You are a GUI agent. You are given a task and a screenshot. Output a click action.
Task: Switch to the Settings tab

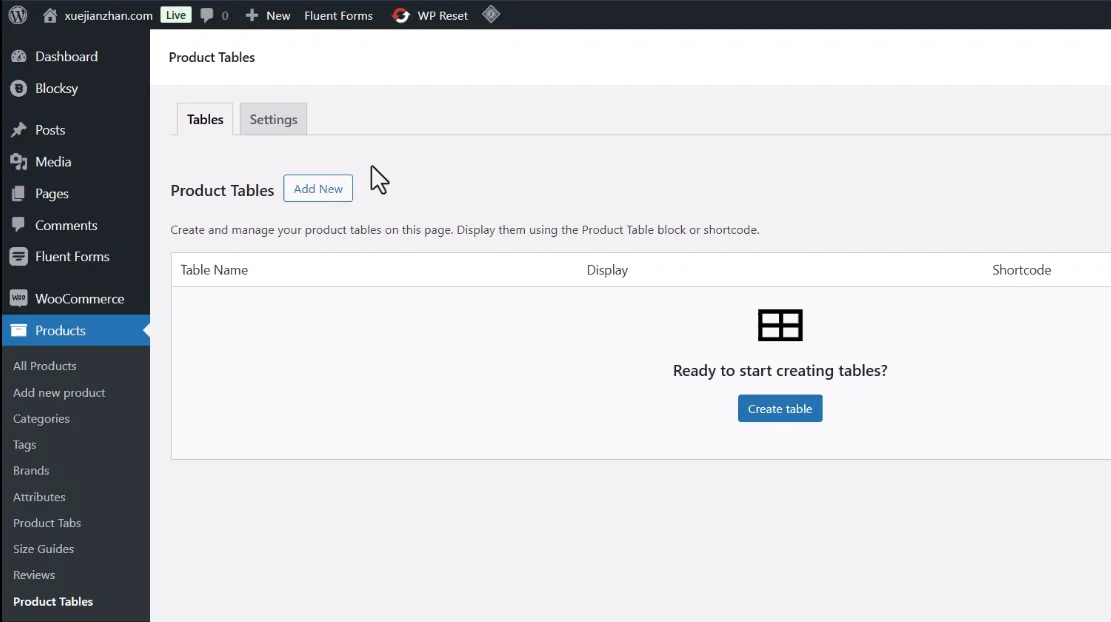[273, 119]
